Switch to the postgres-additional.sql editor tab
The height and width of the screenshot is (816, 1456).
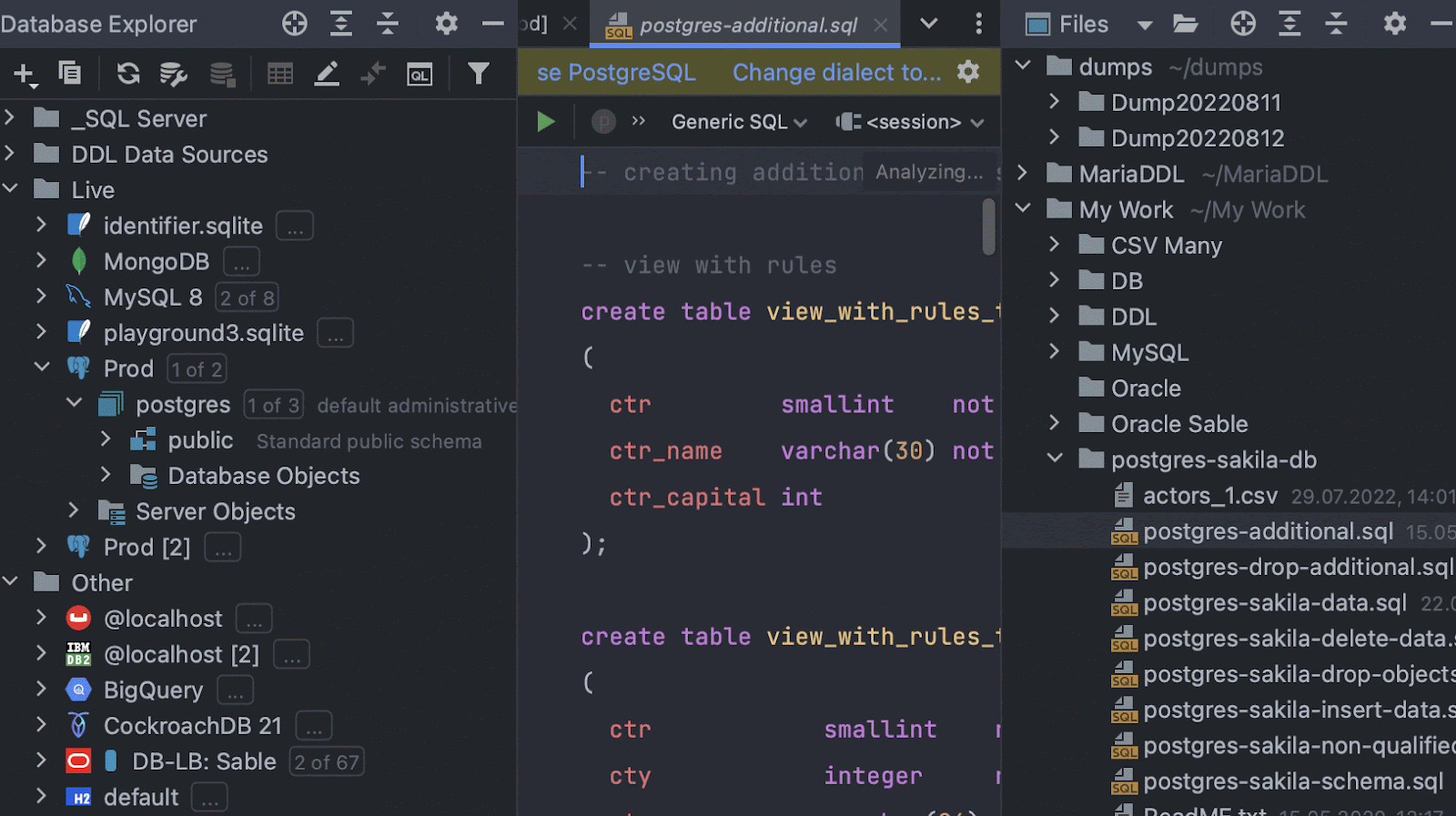(747, 25)
